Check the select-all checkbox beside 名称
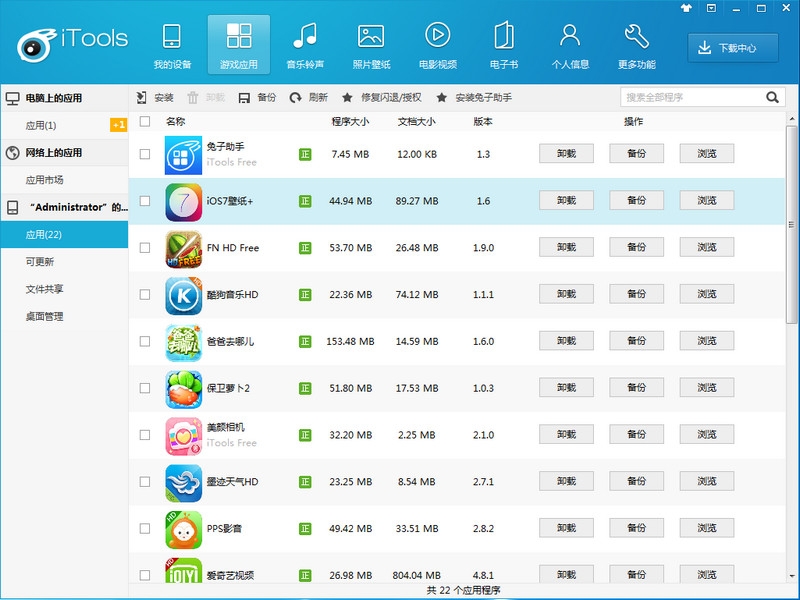Screen dimensions: 800x600 click(145, 121)
